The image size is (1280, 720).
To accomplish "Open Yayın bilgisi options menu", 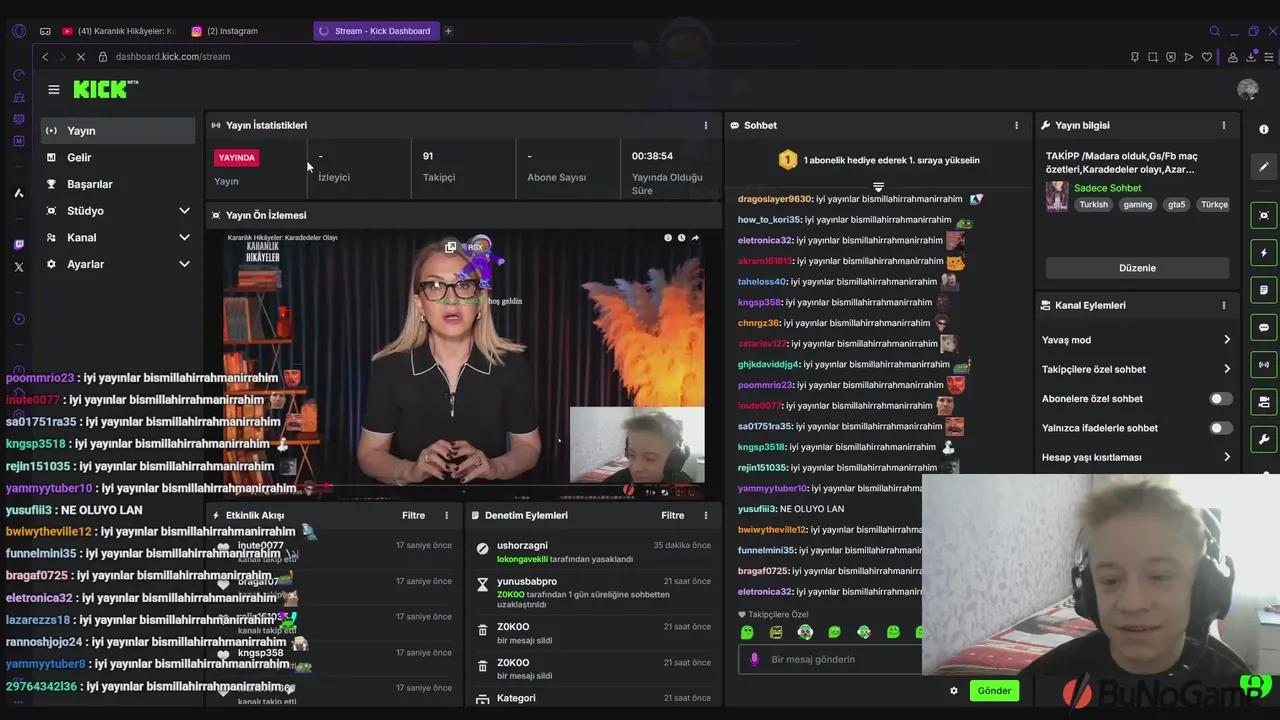I will point(1224,125).
